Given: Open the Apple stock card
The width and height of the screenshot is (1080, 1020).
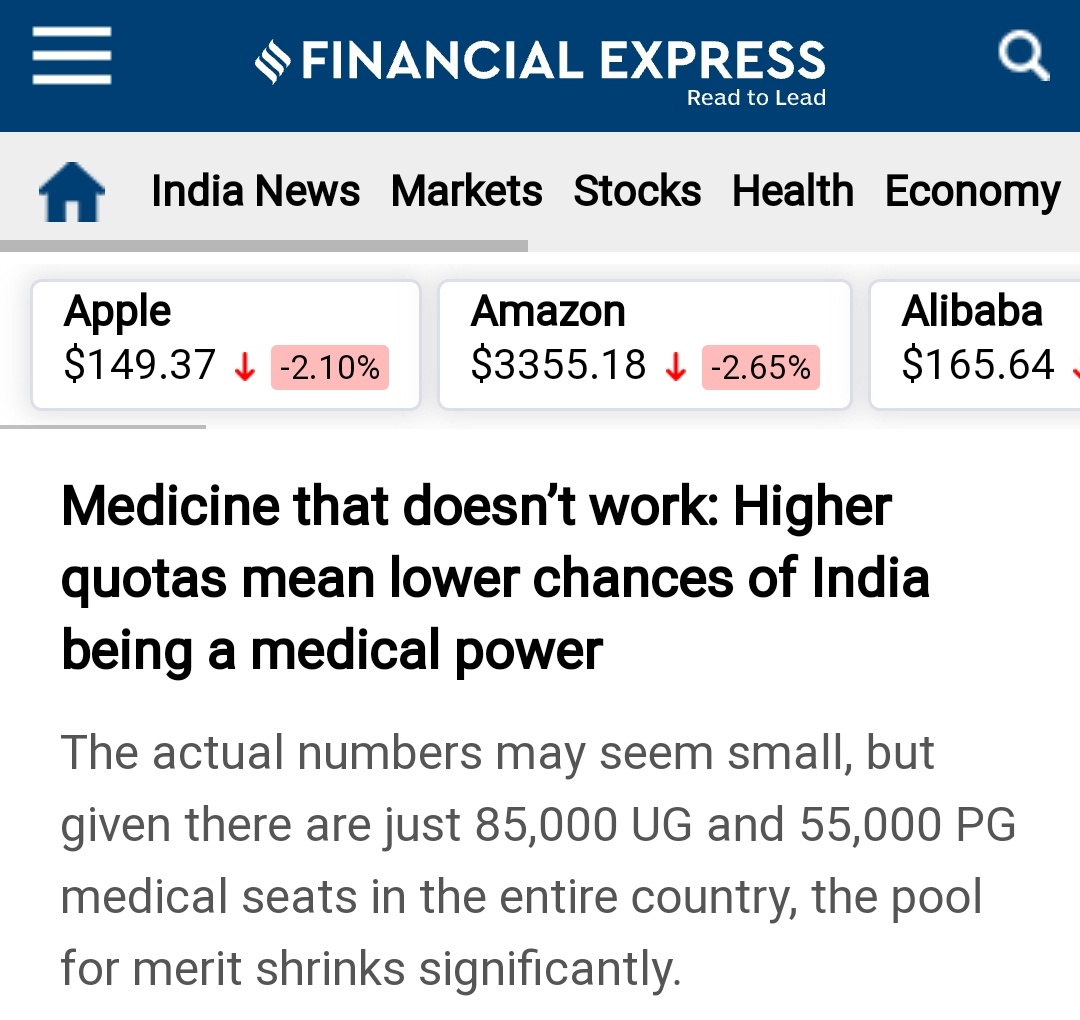Looking at the screenshot, I should click(226, 345).
